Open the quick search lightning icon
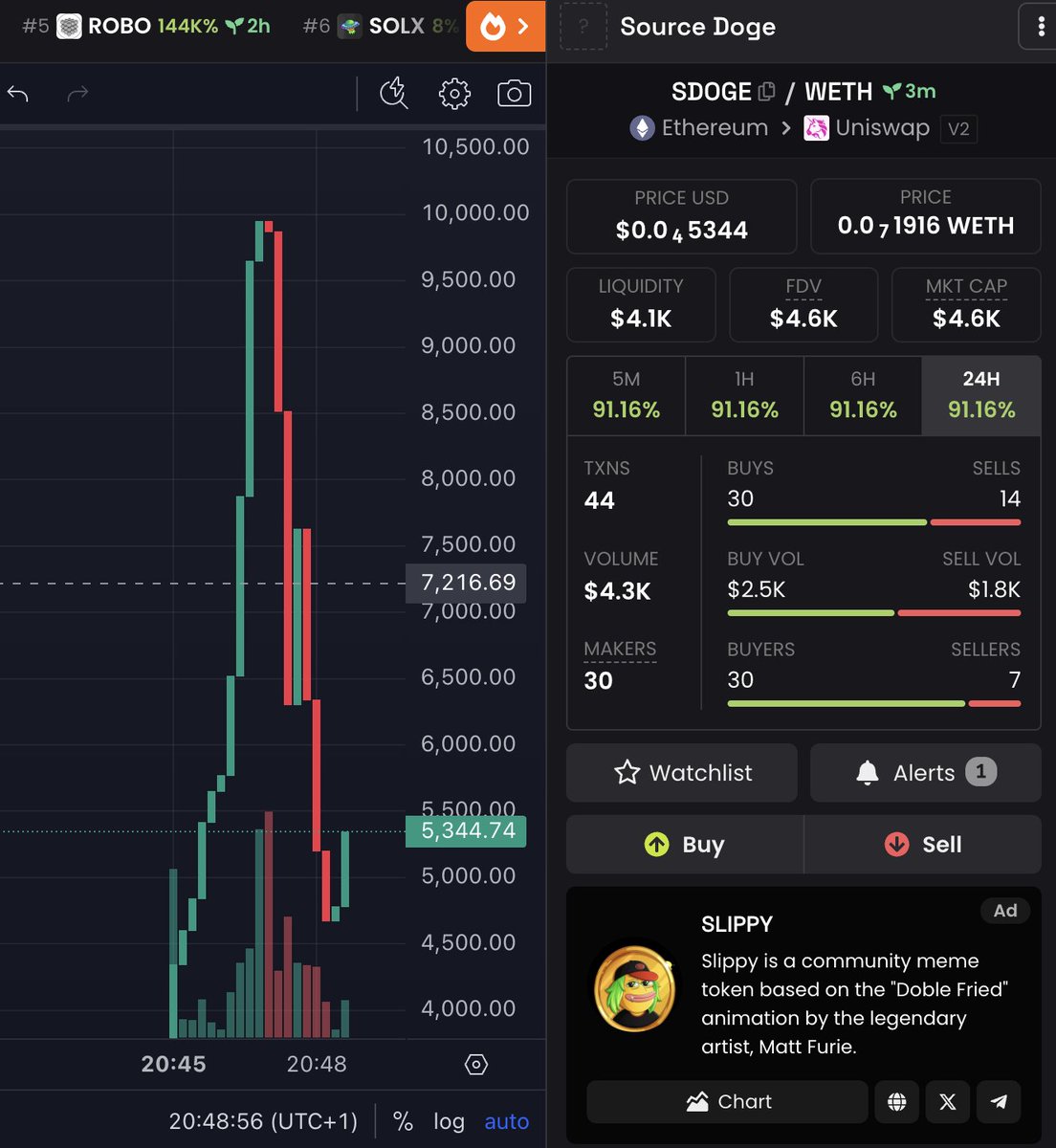Screen dimensions: 1056x1148 coord(394,93)
